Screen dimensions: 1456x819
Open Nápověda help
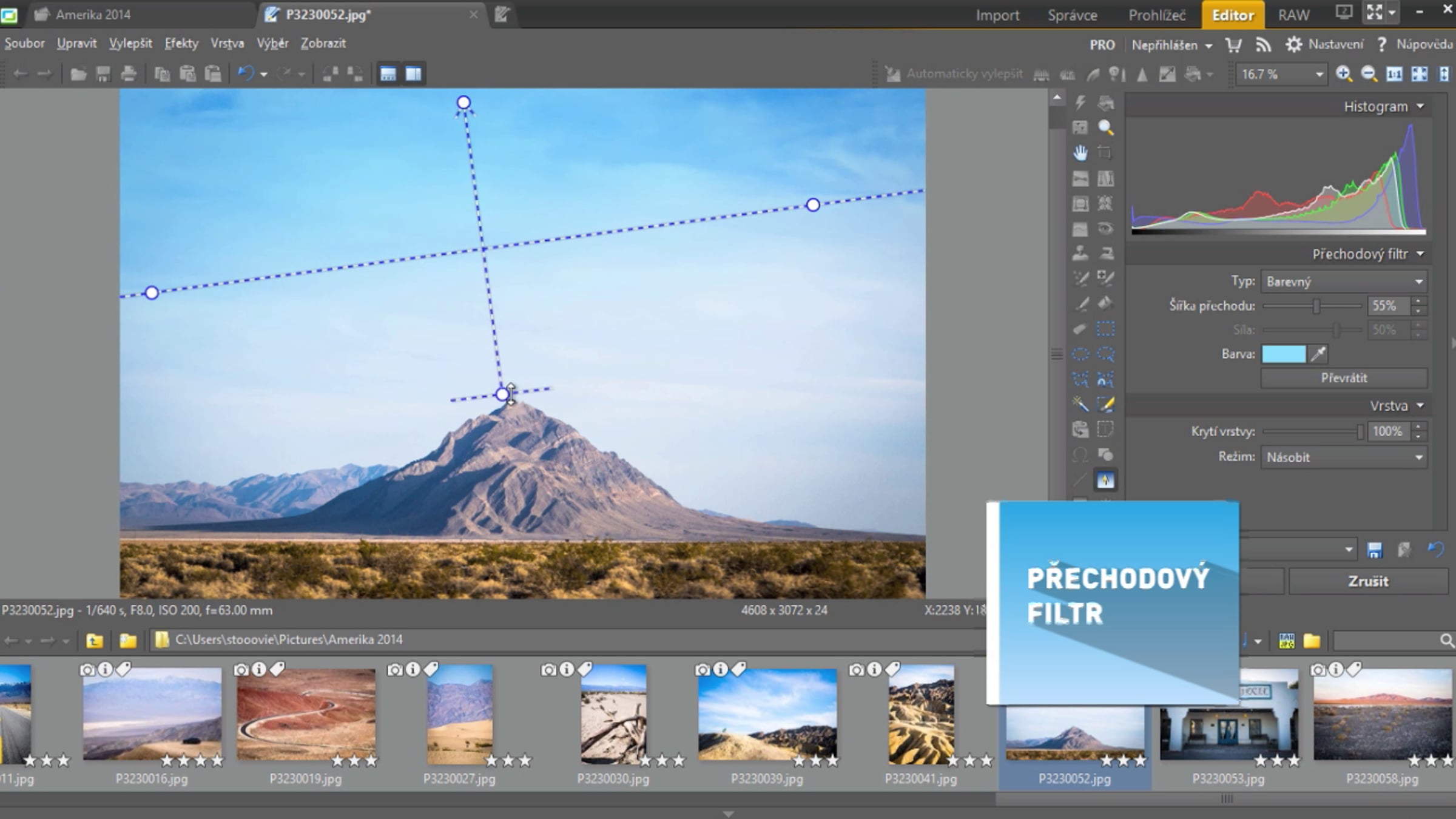tap(1414, 44)
